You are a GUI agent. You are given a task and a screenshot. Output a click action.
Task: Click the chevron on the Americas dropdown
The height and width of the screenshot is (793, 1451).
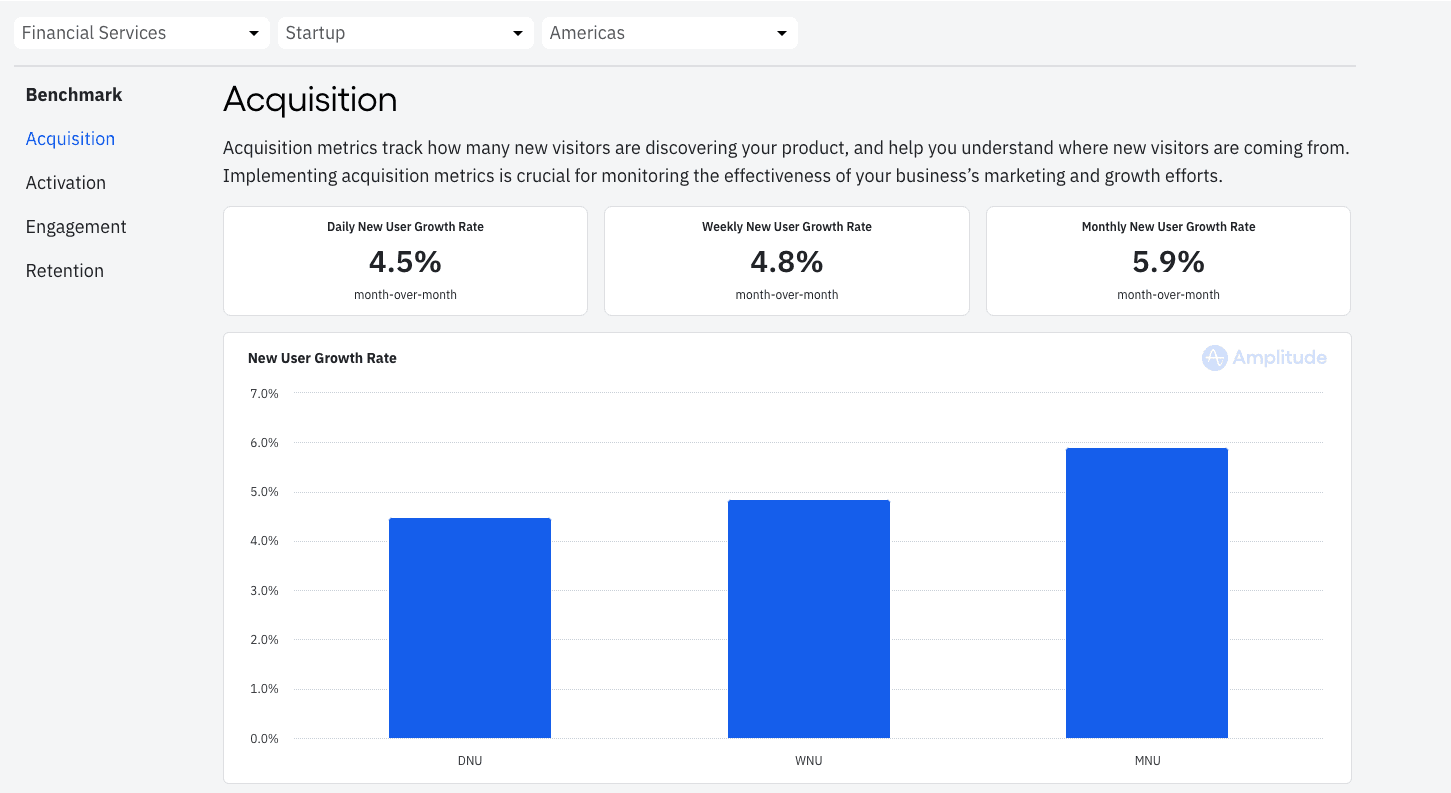tap(782, 32)
